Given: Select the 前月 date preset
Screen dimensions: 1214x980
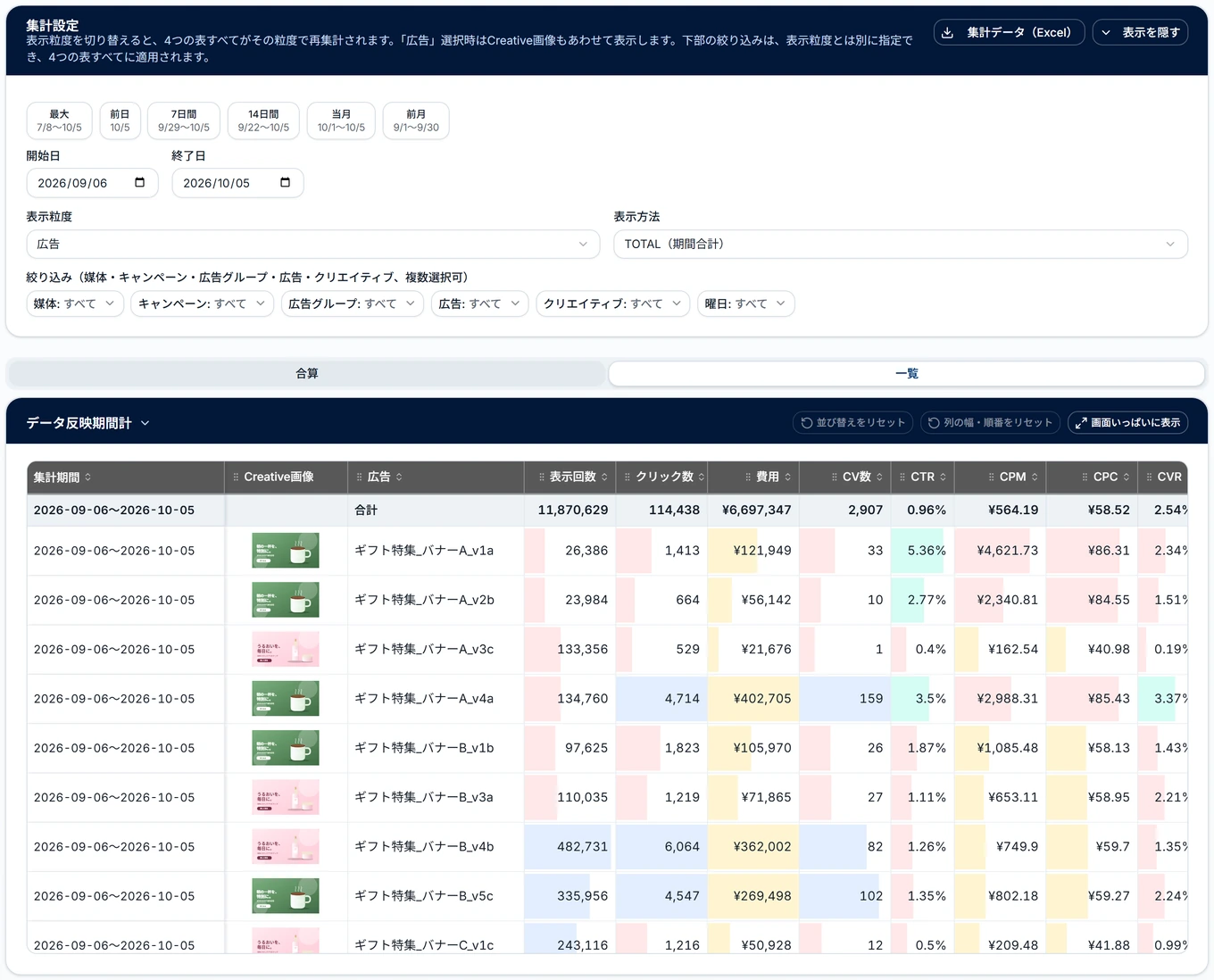Looking at the screenshot, I should pos(416,120).
